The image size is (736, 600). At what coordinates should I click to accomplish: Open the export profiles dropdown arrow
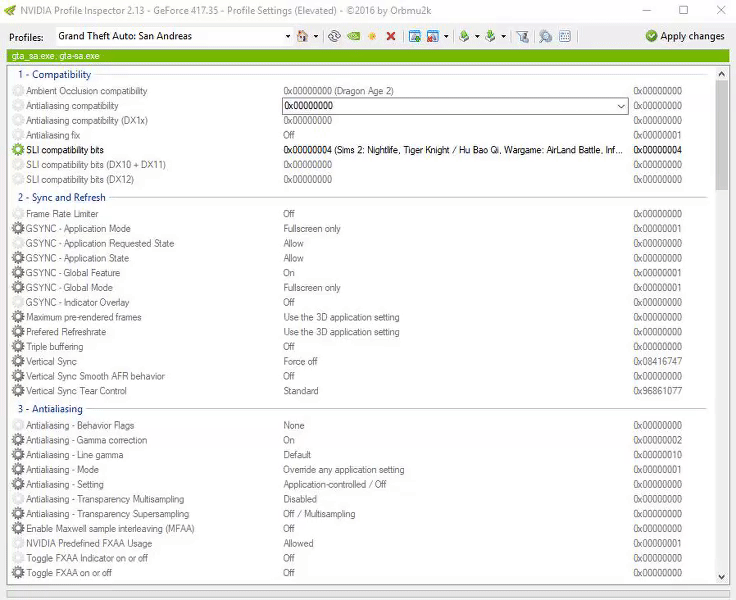(477, 36)
